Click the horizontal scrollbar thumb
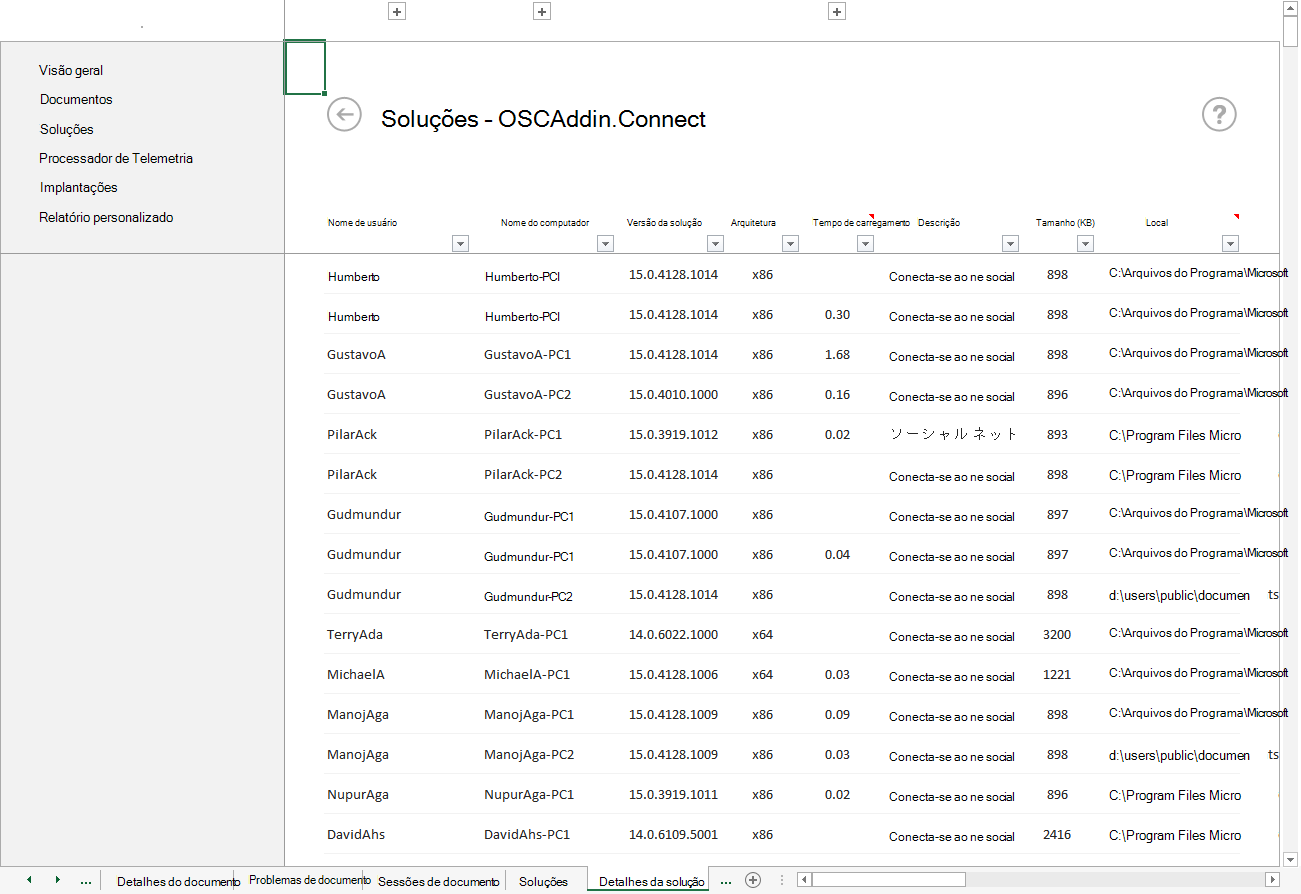Image resolution: width=1301 pixels, height=894 pixels. 889,880
